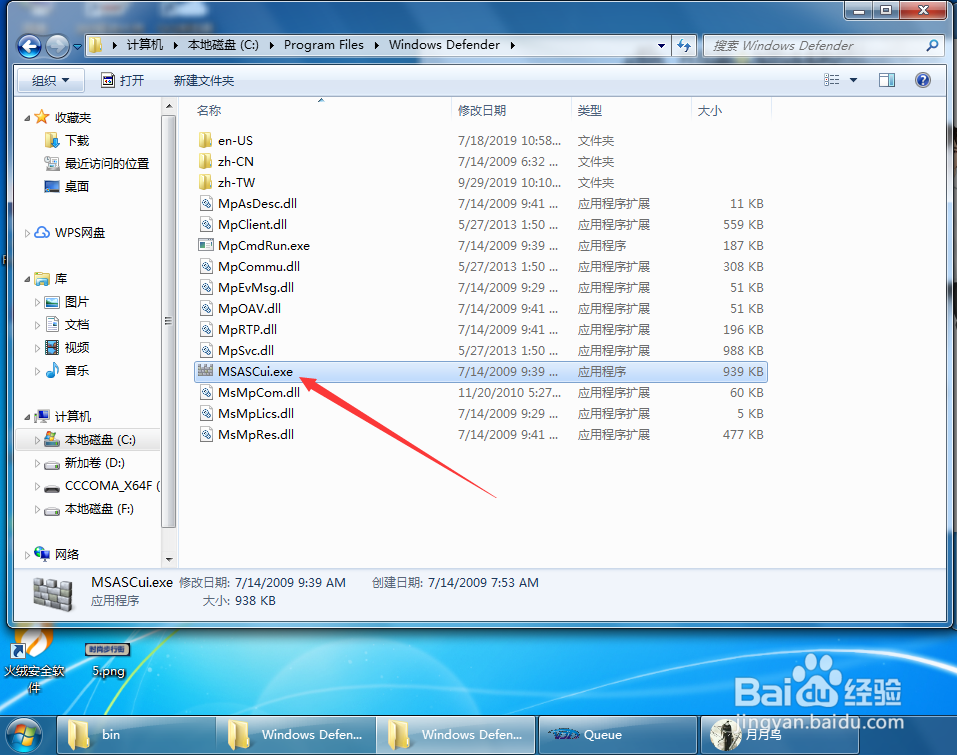Collapse the 库 tree section
957x755 pixels.
(27, 280)
